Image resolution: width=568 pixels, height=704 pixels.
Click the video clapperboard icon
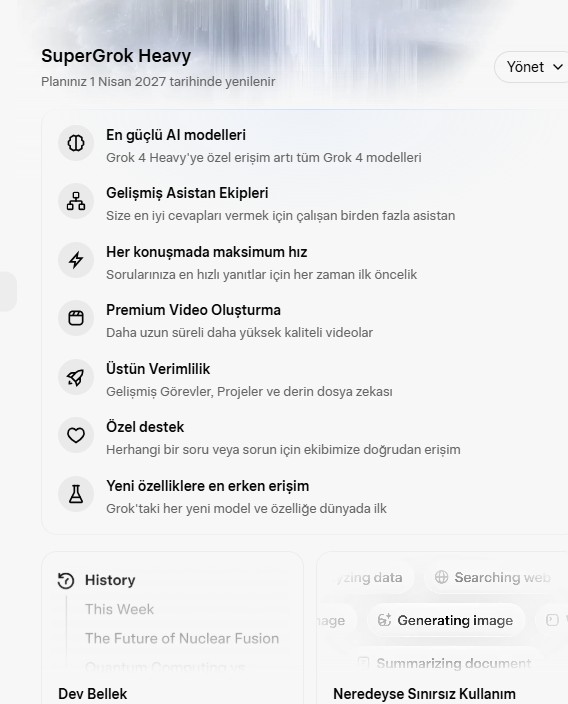coord(76,318)
